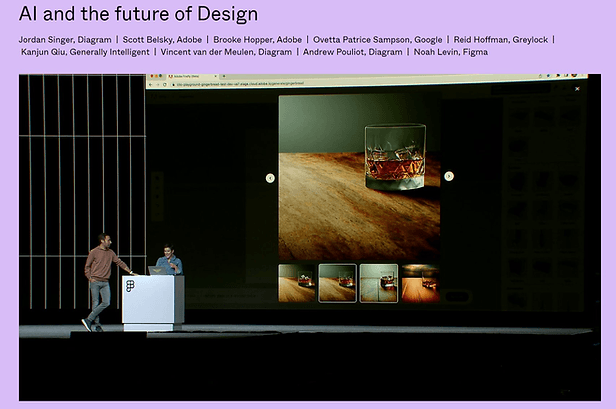Click speaker name "Reid Hoffman, Greylock"

[501, 40]
